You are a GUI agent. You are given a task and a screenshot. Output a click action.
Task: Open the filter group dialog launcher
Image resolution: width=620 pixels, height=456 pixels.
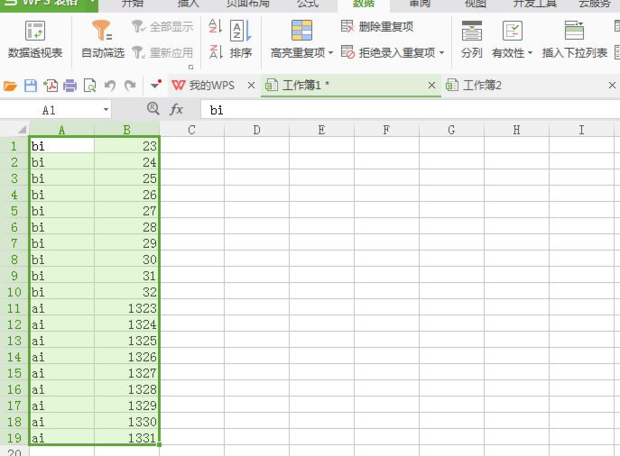pos(191,67)
